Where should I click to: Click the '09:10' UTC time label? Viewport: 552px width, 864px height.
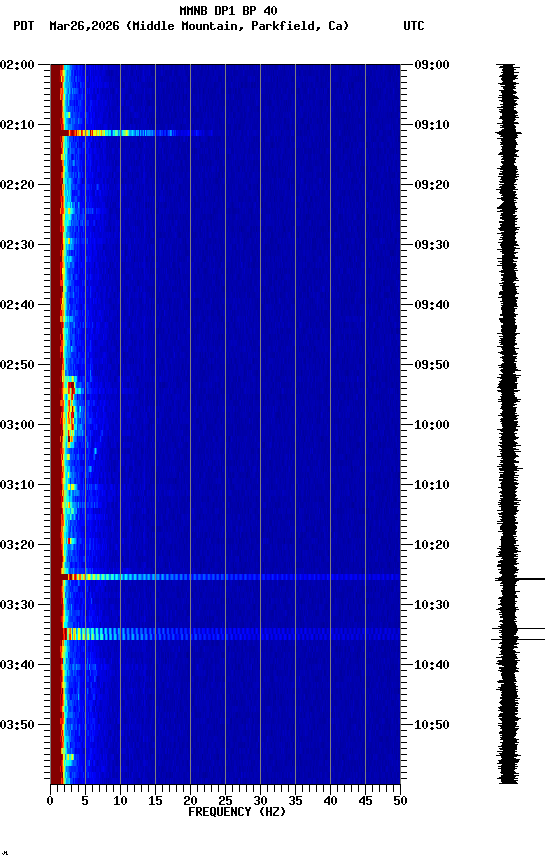432,125
